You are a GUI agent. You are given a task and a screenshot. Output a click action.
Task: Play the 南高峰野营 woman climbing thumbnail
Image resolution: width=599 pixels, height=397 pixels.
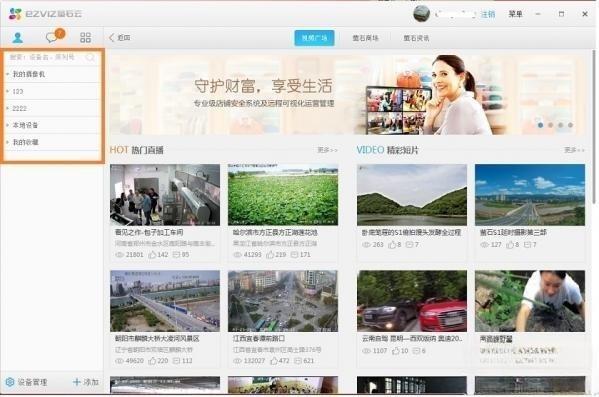pyautogui.click(x=530, y=301)
